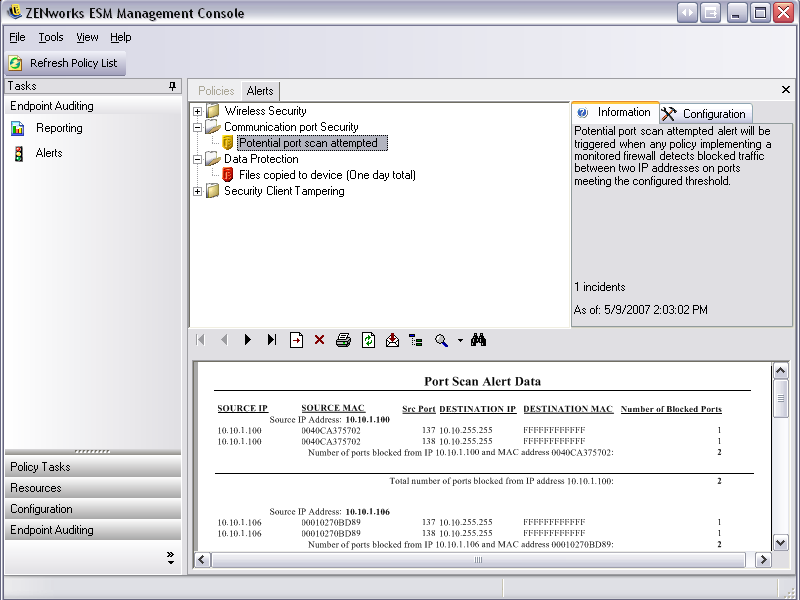This screenshot has height=600, width=800.
Task: Click the horizontal scrollbar right arrow
Action: (x=763, y=560)
